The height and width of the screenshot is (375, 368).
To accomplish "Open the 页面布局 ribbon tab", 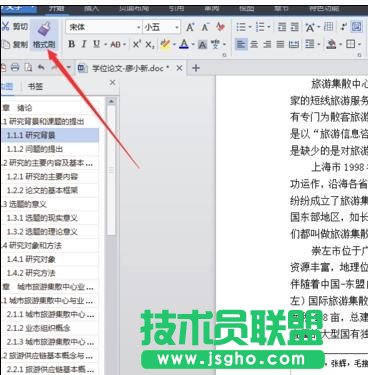I will 134,8.
